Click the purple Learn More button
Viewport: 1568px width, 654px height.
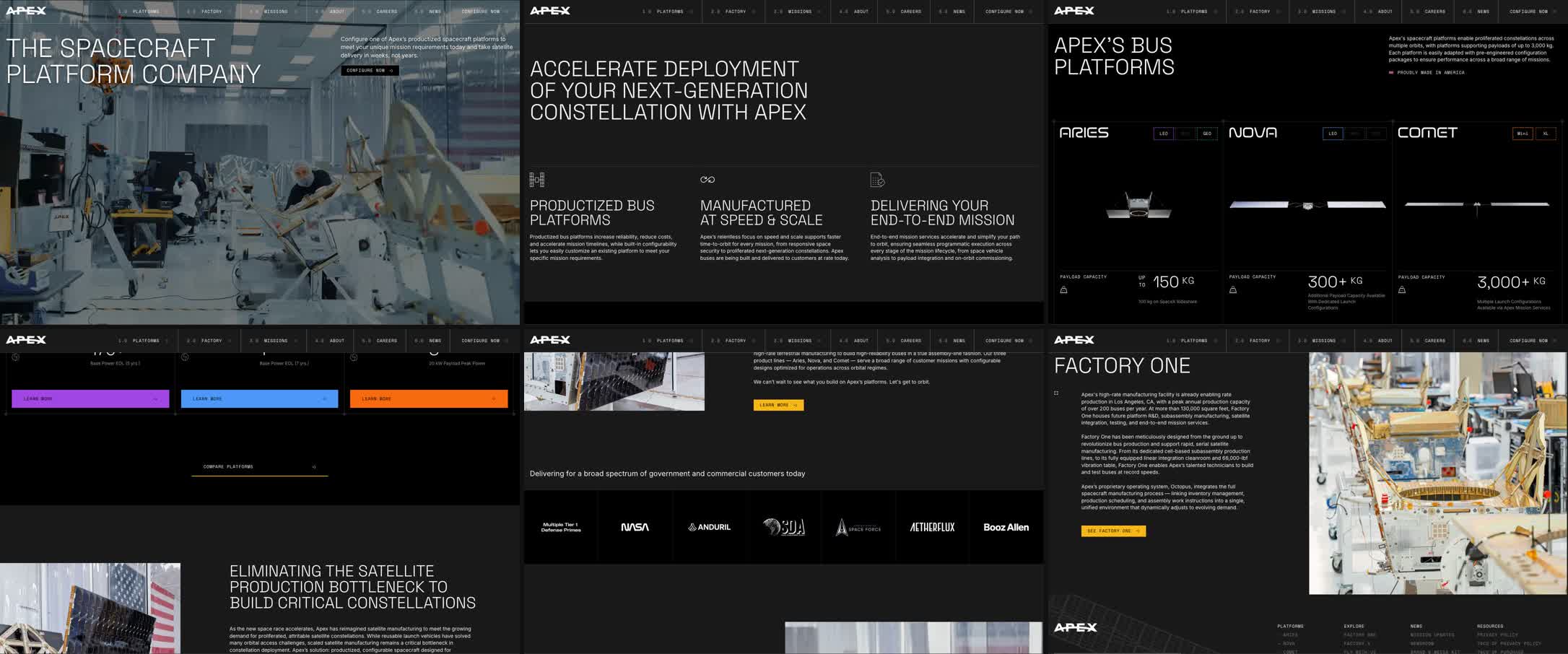90,398
